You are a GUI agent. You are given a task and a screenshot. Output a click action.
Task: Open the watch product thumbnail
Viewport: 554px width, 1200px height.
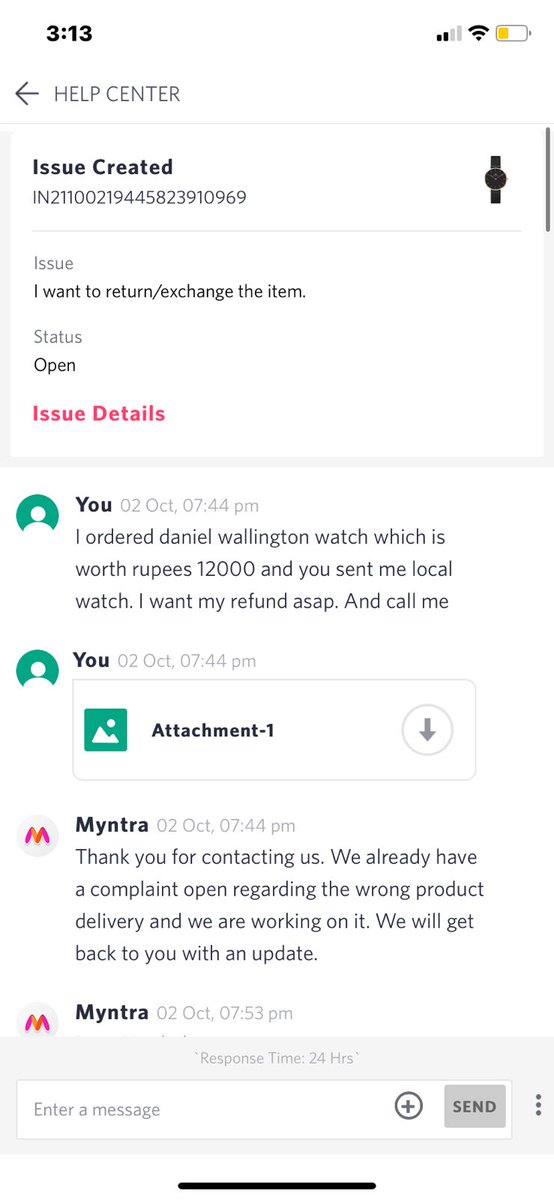pyautogui.click(x=495, y=181)
